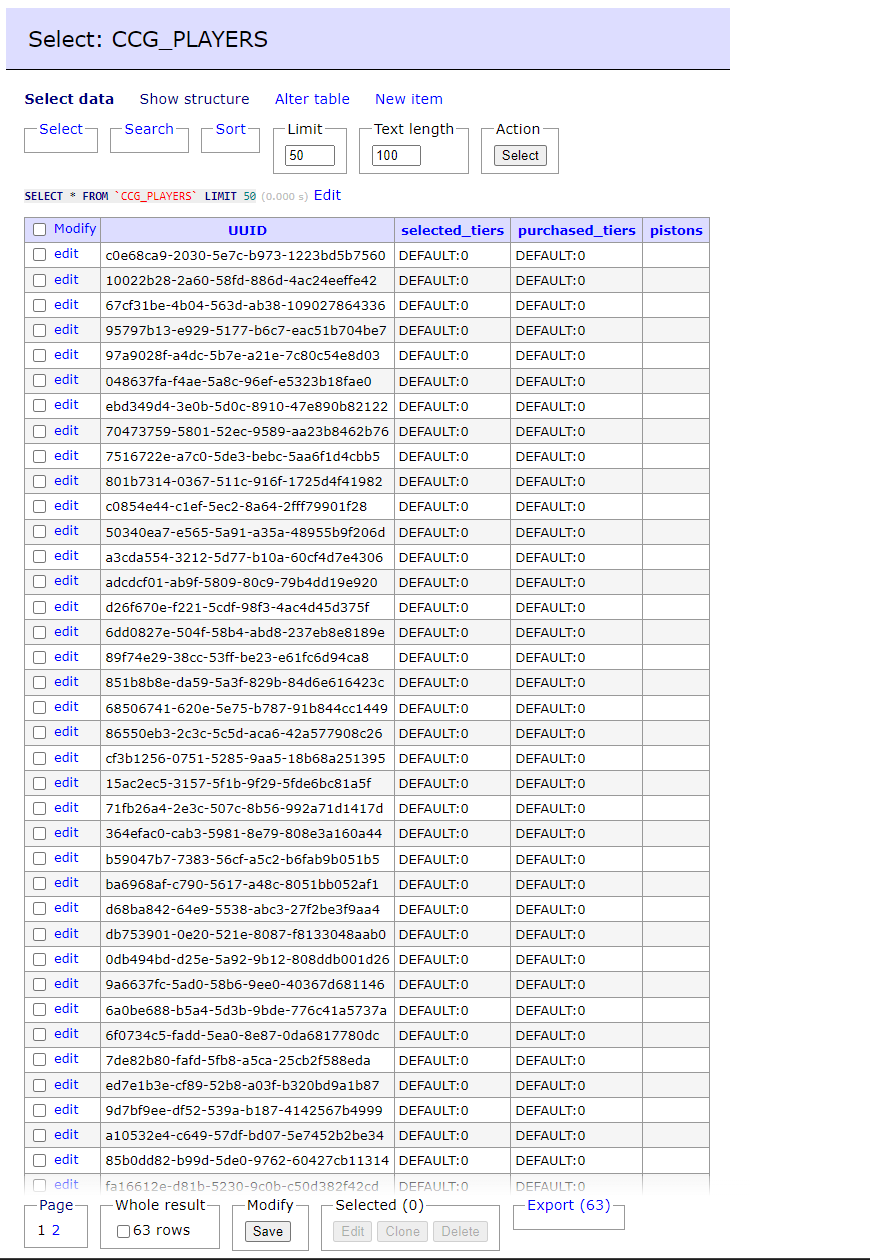Viewport: 870px width, 1260px height.
Task: Click UUID 6dd0827e-504f-58b4-abd8-237eb8e8189e
Action: pyautogui.click(x=245, y=632)
